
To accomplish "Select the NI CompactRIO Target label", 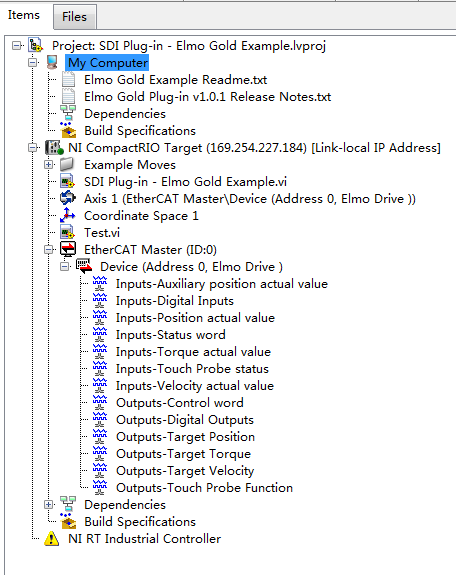I will [x=254, y=147].
